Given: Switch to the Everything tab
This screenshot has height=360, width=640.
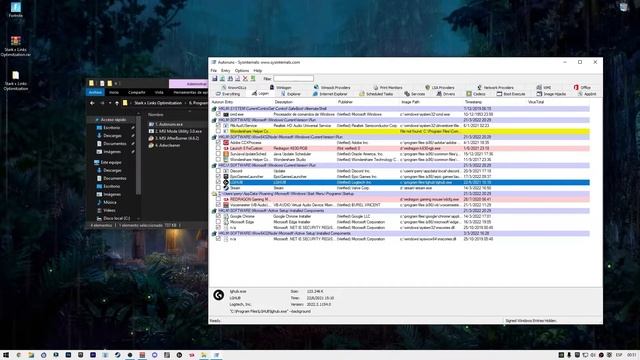Looking at the screenshot, I should click(x=228, y=94).
